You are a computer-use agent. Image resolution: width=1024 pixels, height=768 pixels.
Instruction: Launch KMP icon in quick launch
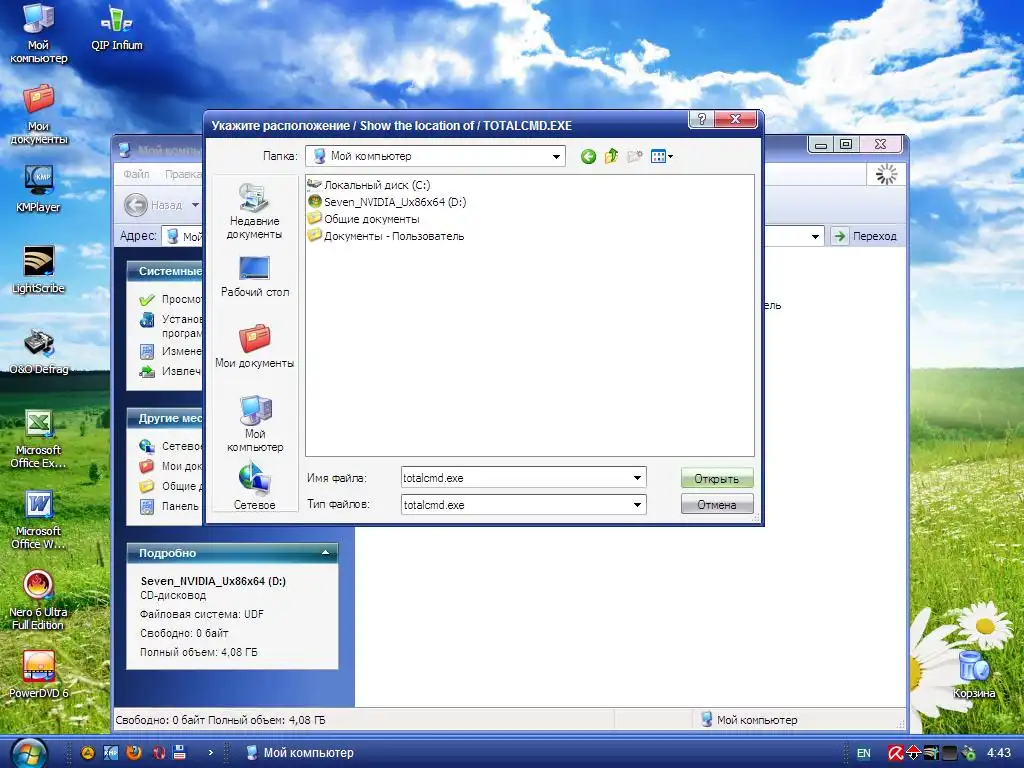coord(111,752)
